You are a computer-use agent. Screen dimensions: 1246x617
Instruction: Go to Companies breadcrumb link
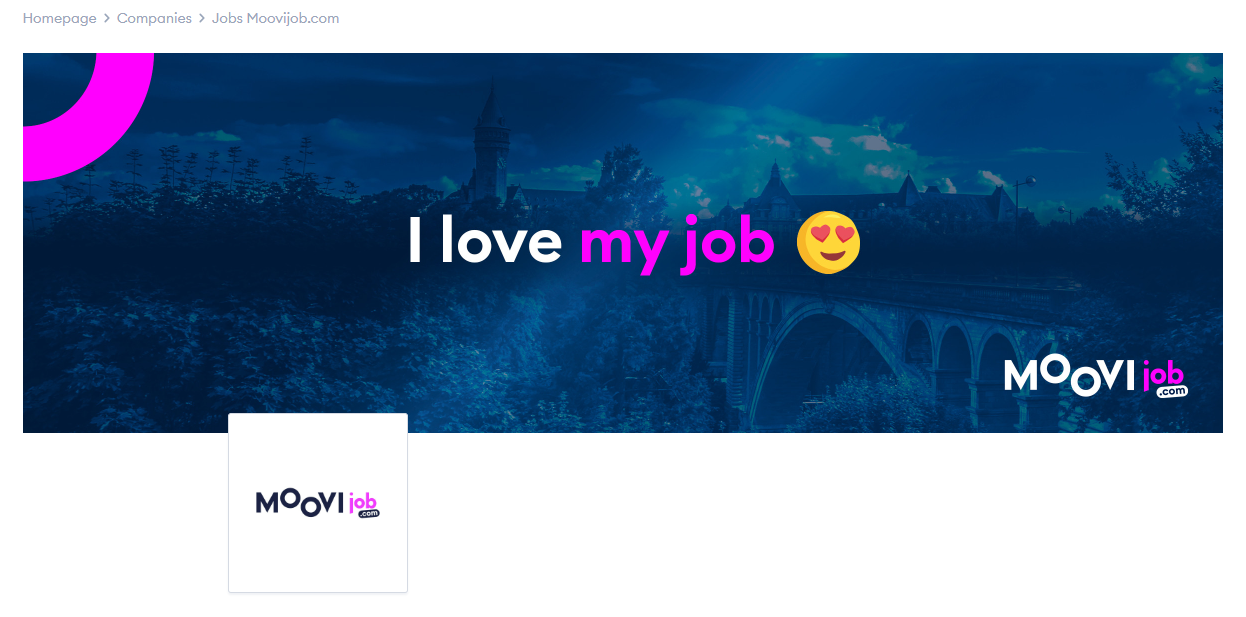pyautogui.click(x=154, y=18)
